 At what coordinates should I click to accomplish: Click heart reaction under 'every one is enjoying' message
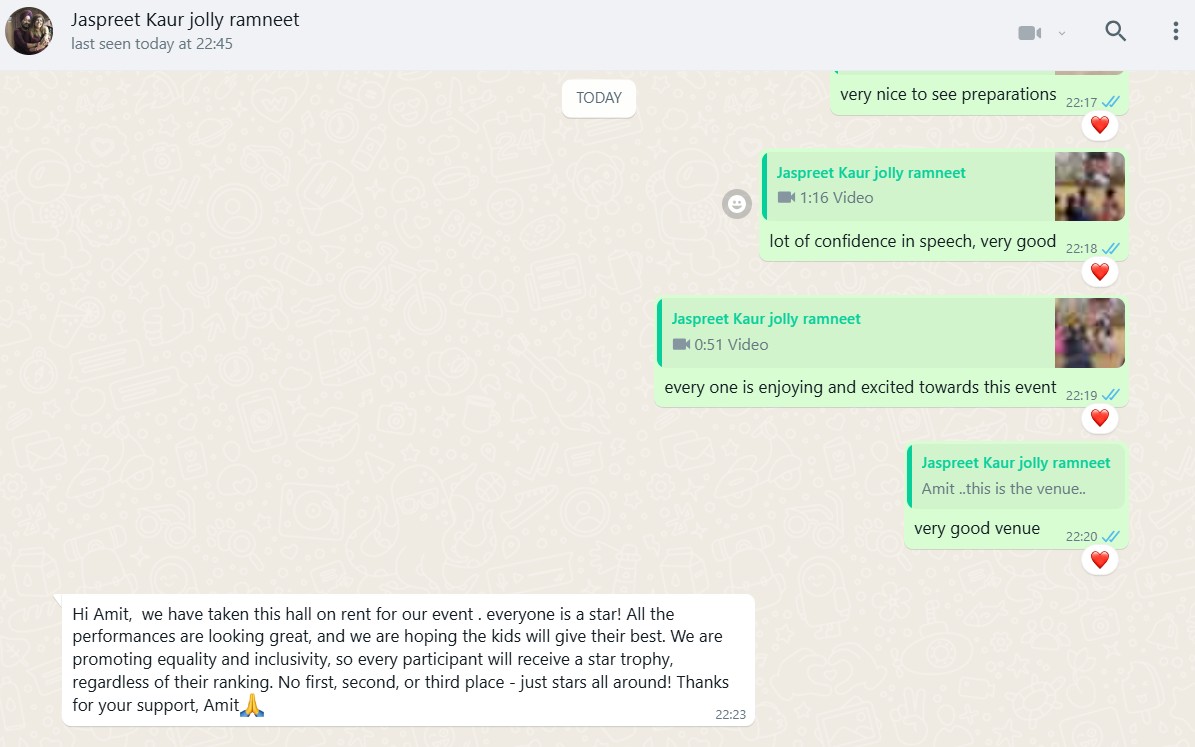[1100, 418]
